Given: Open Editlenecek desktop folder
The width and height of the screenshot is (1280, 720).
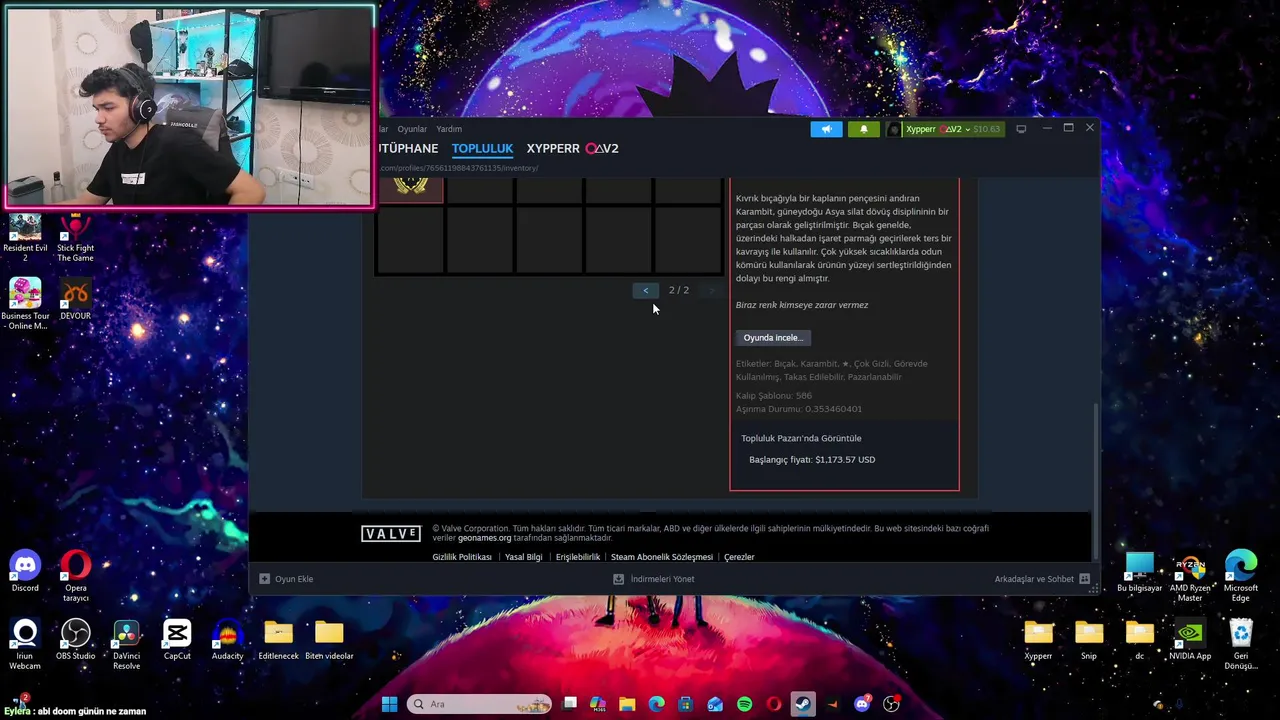Looking at the screenshot, I should pos(278,640).
